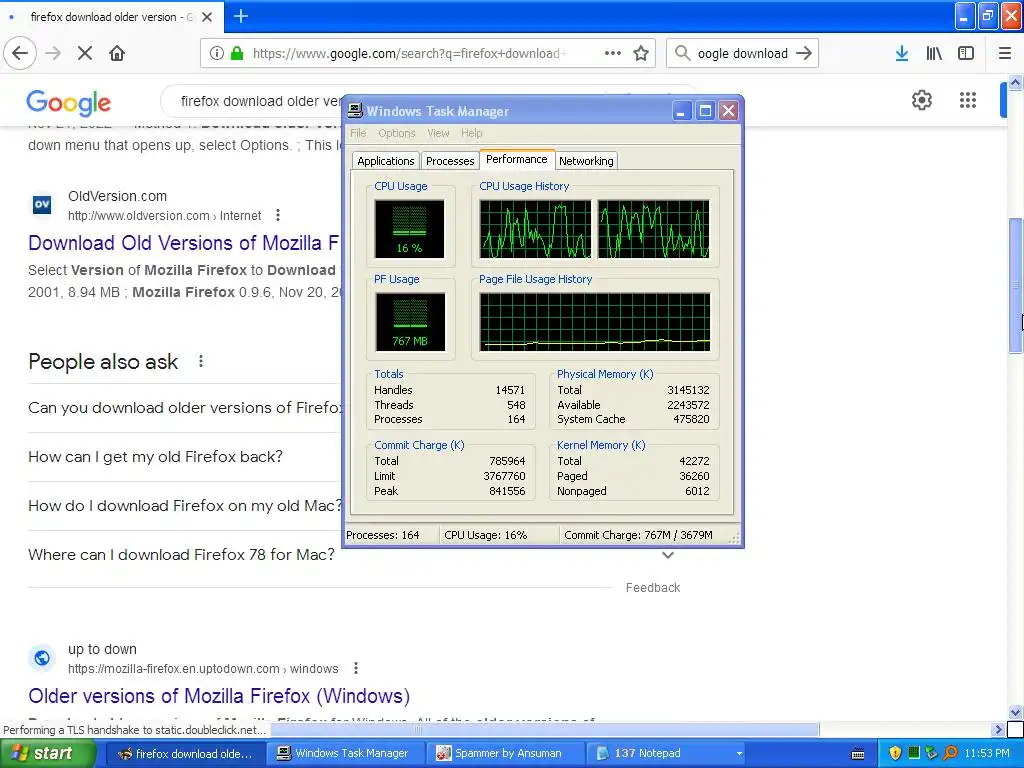Open the Firefox home page icon
Image resolution: width=1024 pixels, height=768 pixels.
117,54
